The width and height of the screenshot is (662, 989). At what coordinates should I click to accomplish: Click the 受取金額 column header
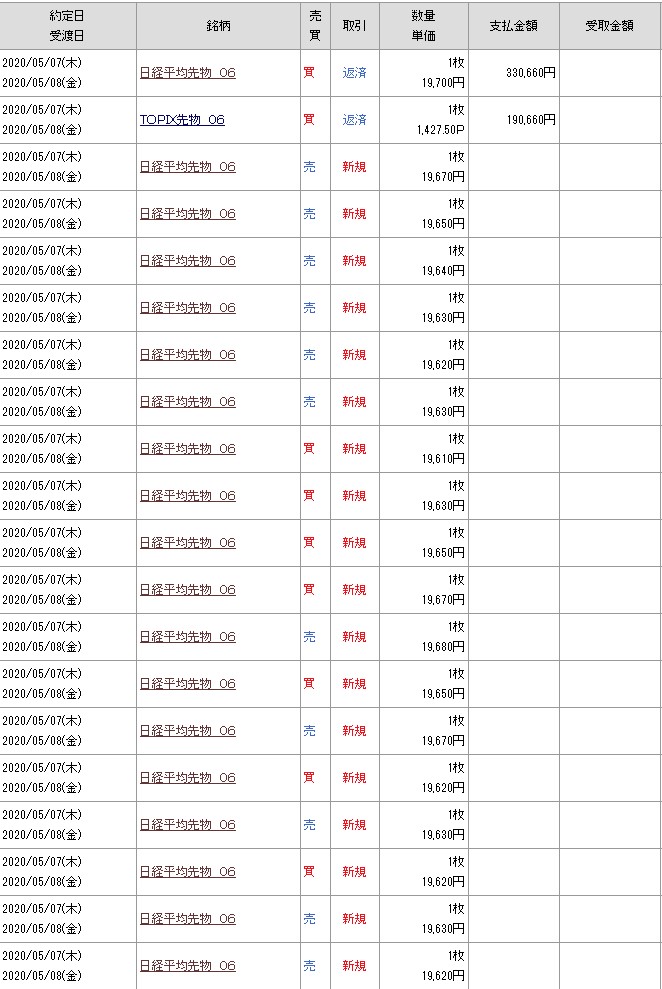click(x=609, y=26)
